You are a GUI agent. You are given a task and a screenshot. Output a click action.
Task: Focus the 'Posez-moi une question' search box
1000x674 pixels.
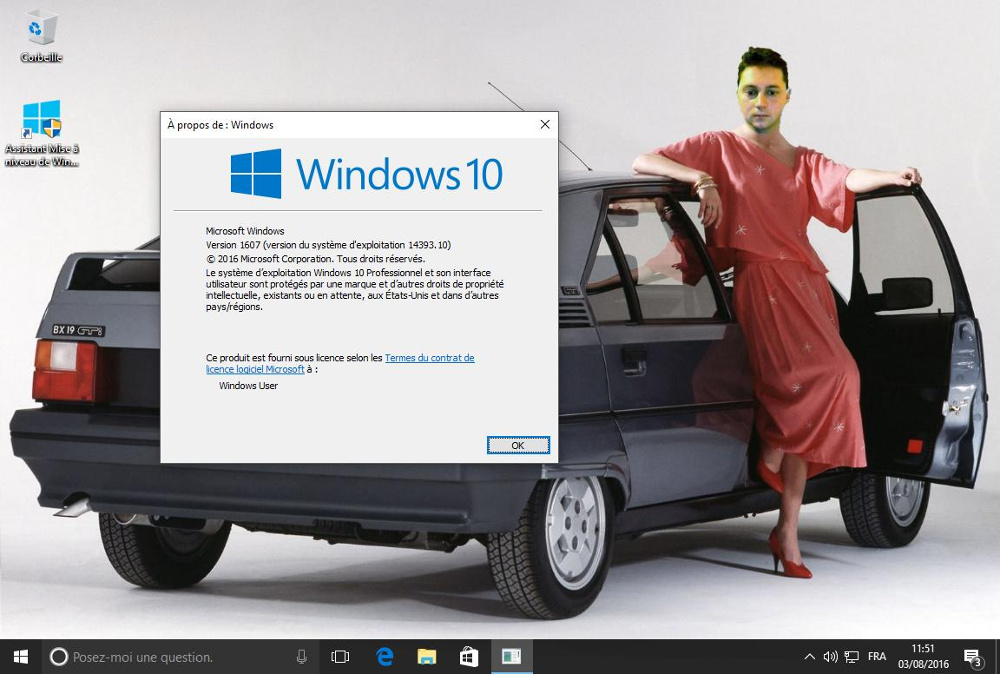(182, 657)
